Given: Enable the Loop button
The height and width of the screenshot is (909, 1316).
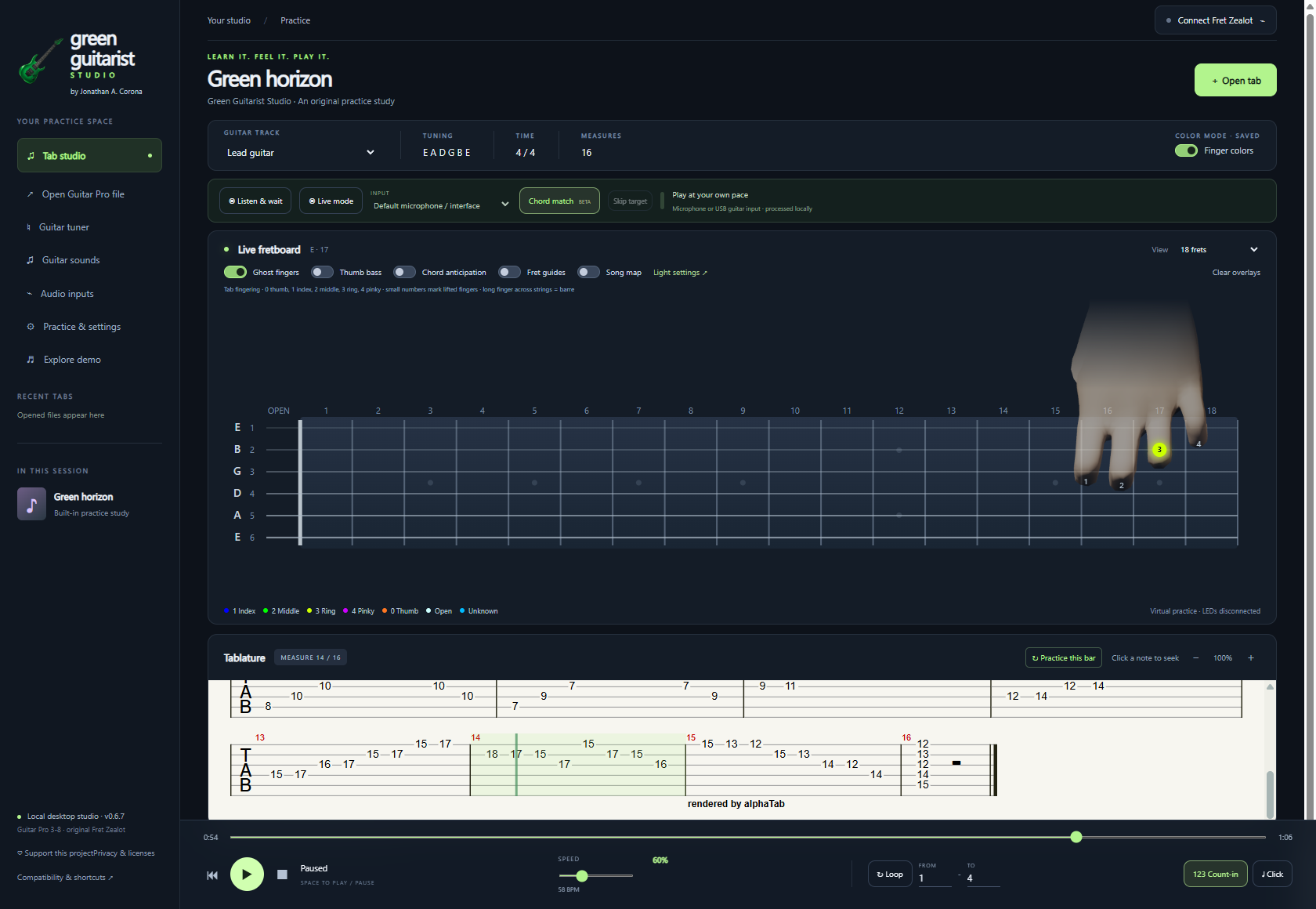Looking at the screenshot, I should tap(890, 874).
